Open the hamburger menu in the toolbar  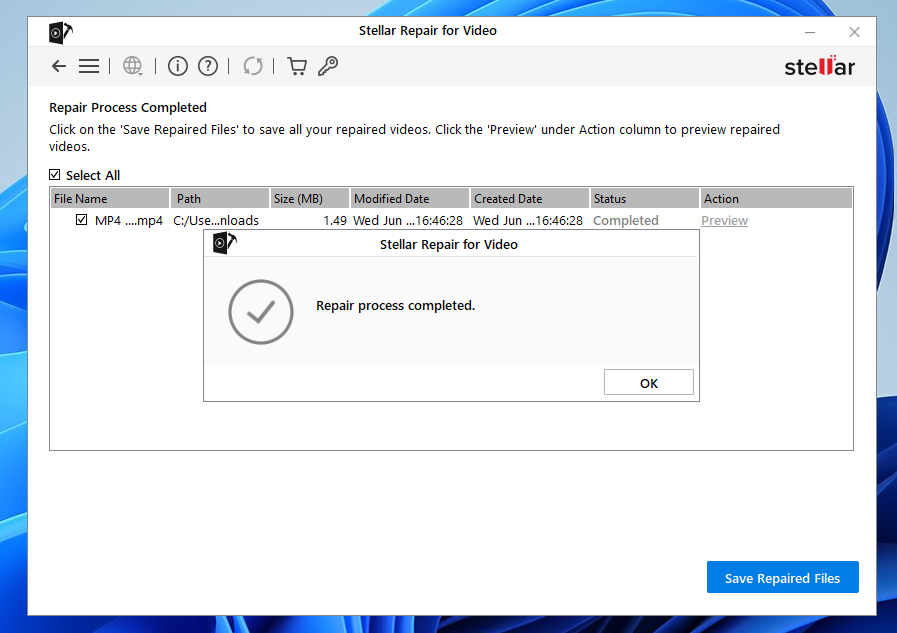point(89,66)
